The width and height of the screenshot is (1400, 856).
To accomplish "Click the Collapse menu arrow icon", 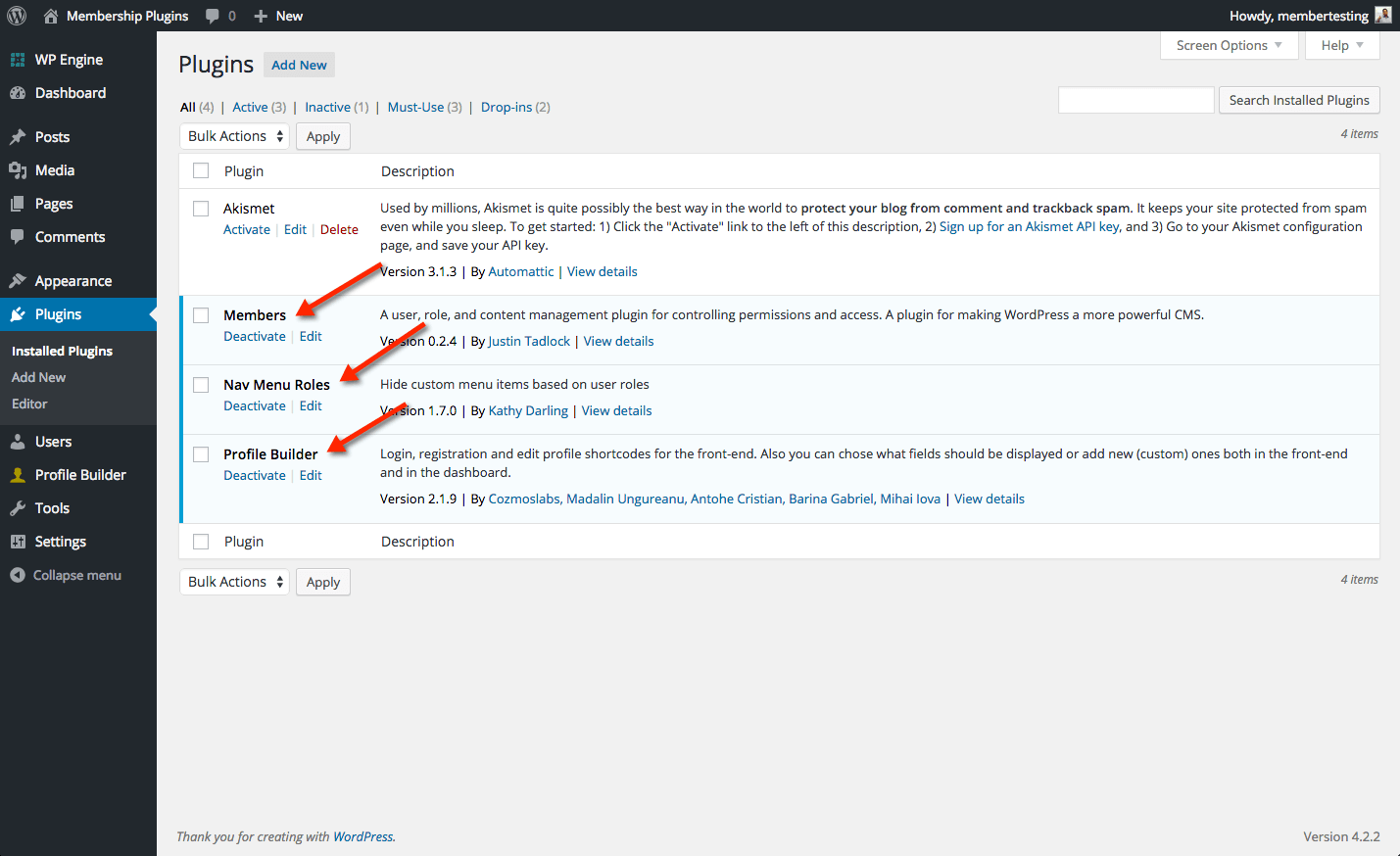I will click(18, 575).
